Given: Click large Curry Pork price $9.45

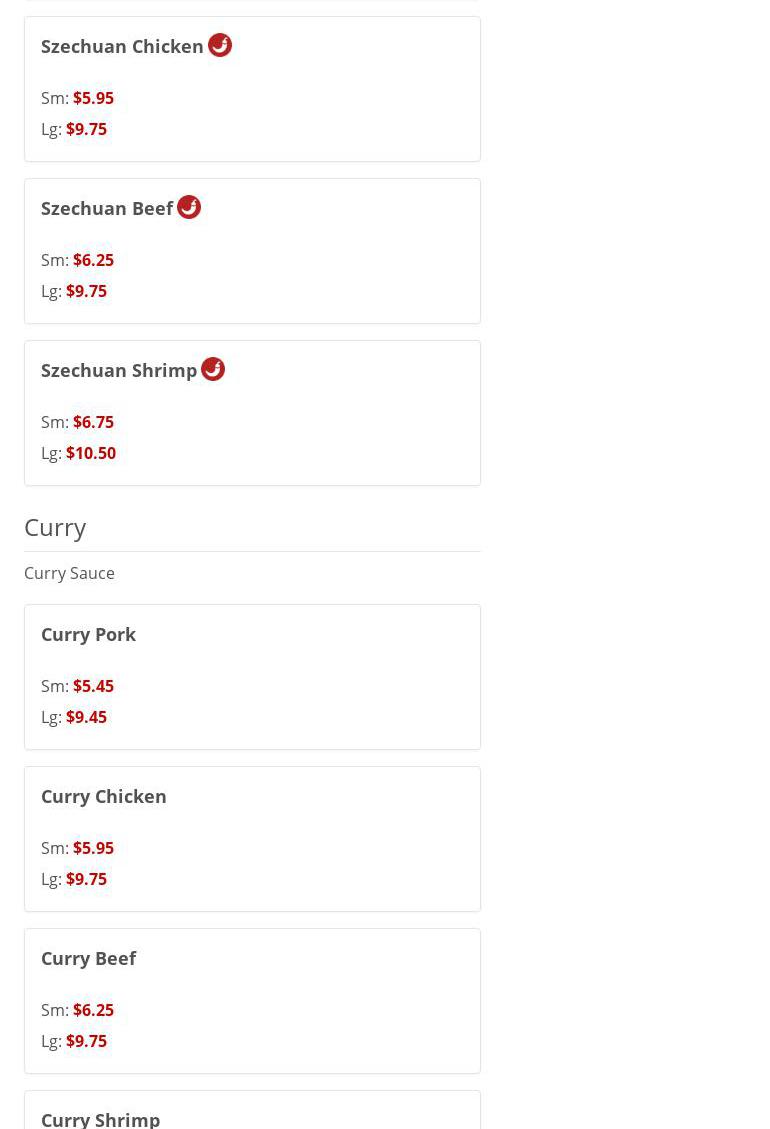Looking at the screenshot, I should [x=86, y=717].
